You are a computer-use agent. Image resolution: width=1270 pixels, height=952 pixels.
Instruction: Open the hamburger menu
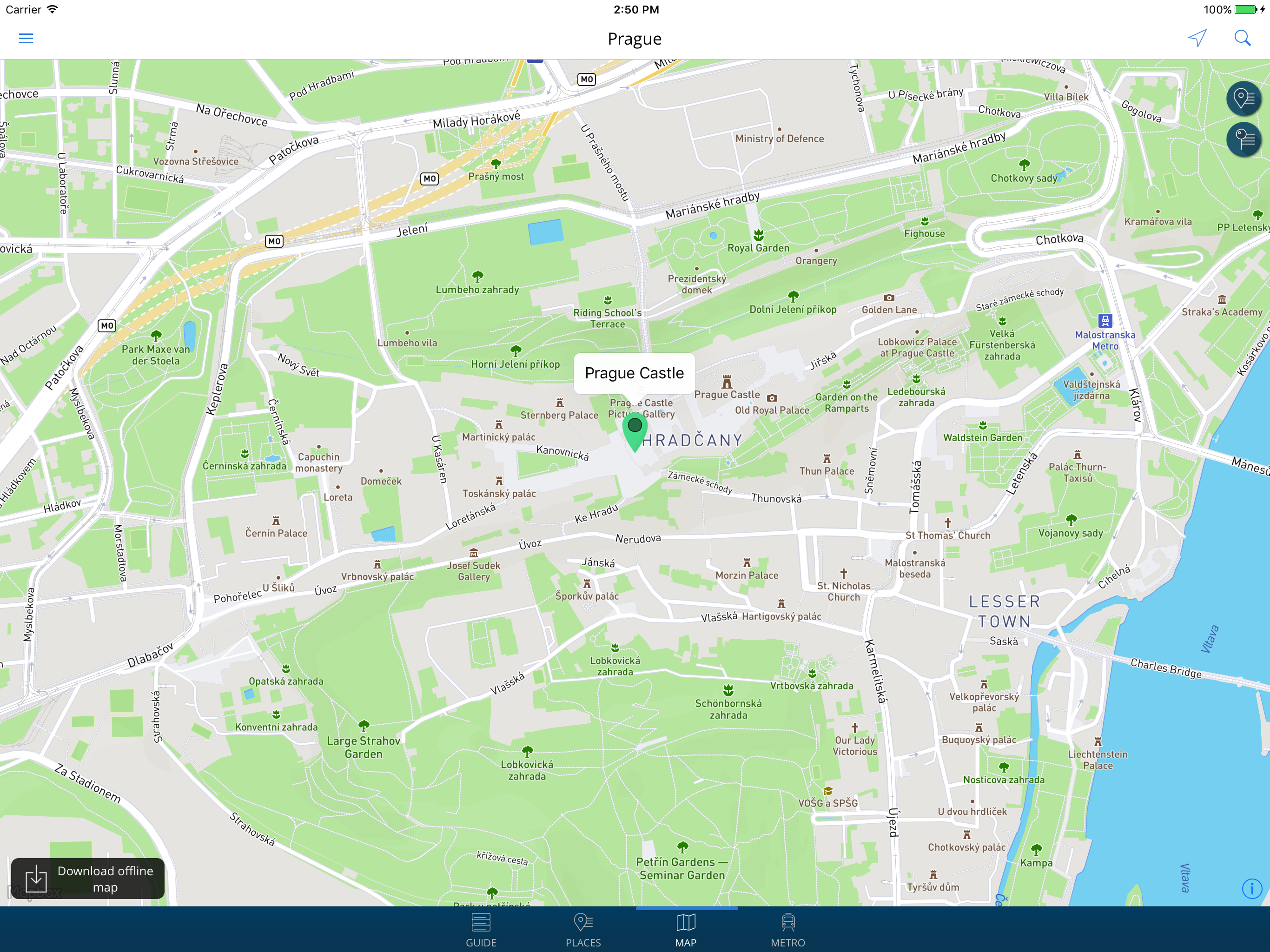[x=26, y=39]
